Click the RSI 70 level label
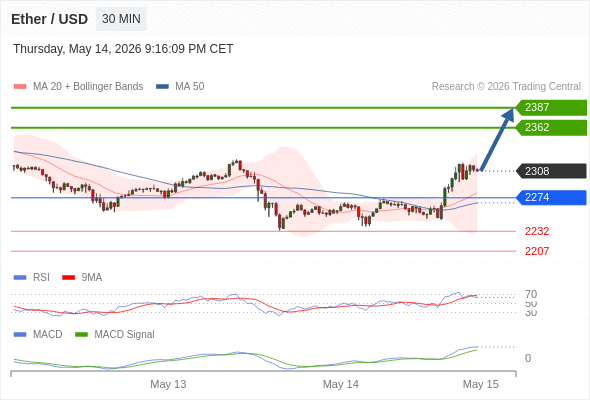The width and height of the screenshot is (590, 400). 531,294
